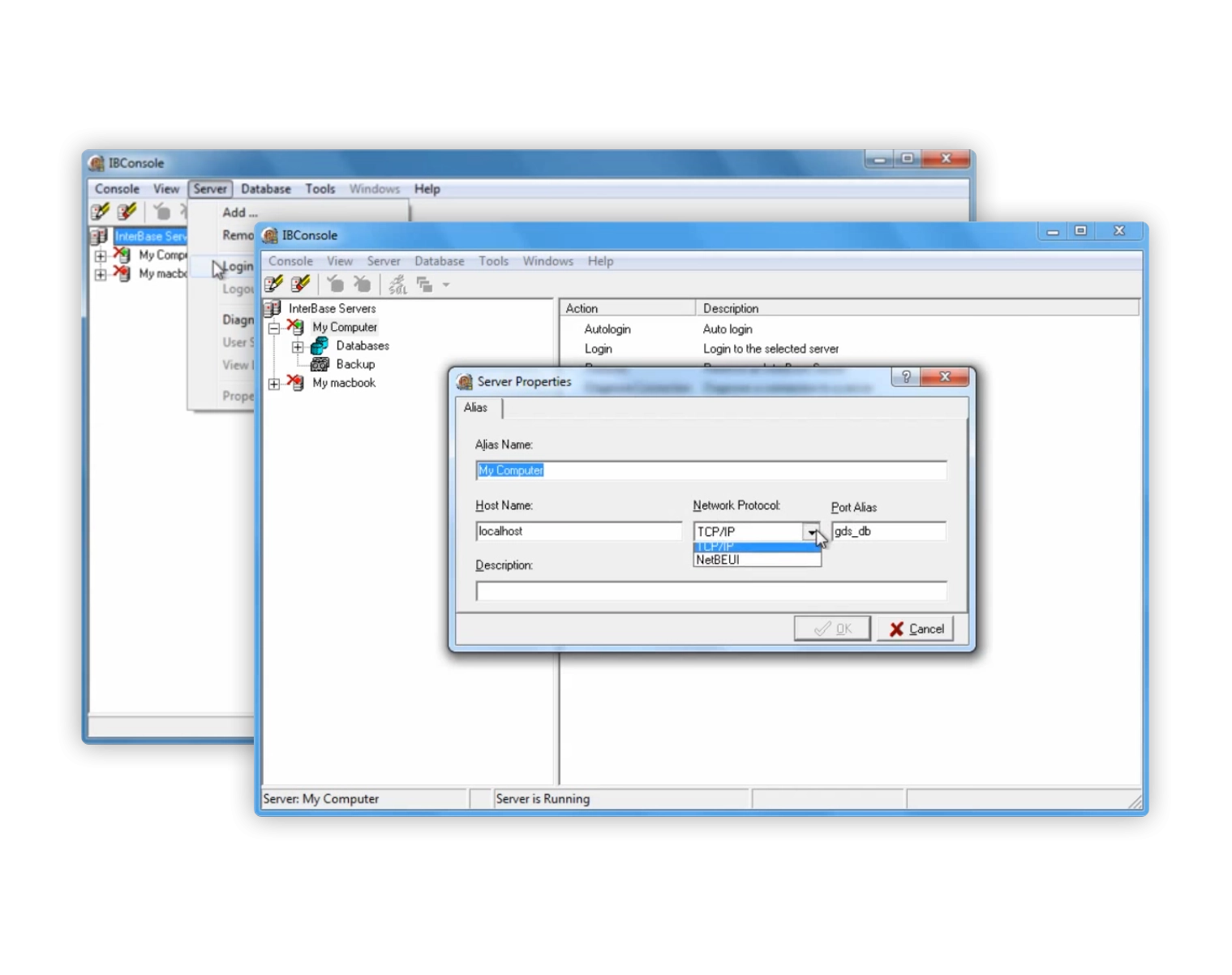Open Console menu in back IBConsole window
Screen dimensions: 1232x975
click(117, 189)
